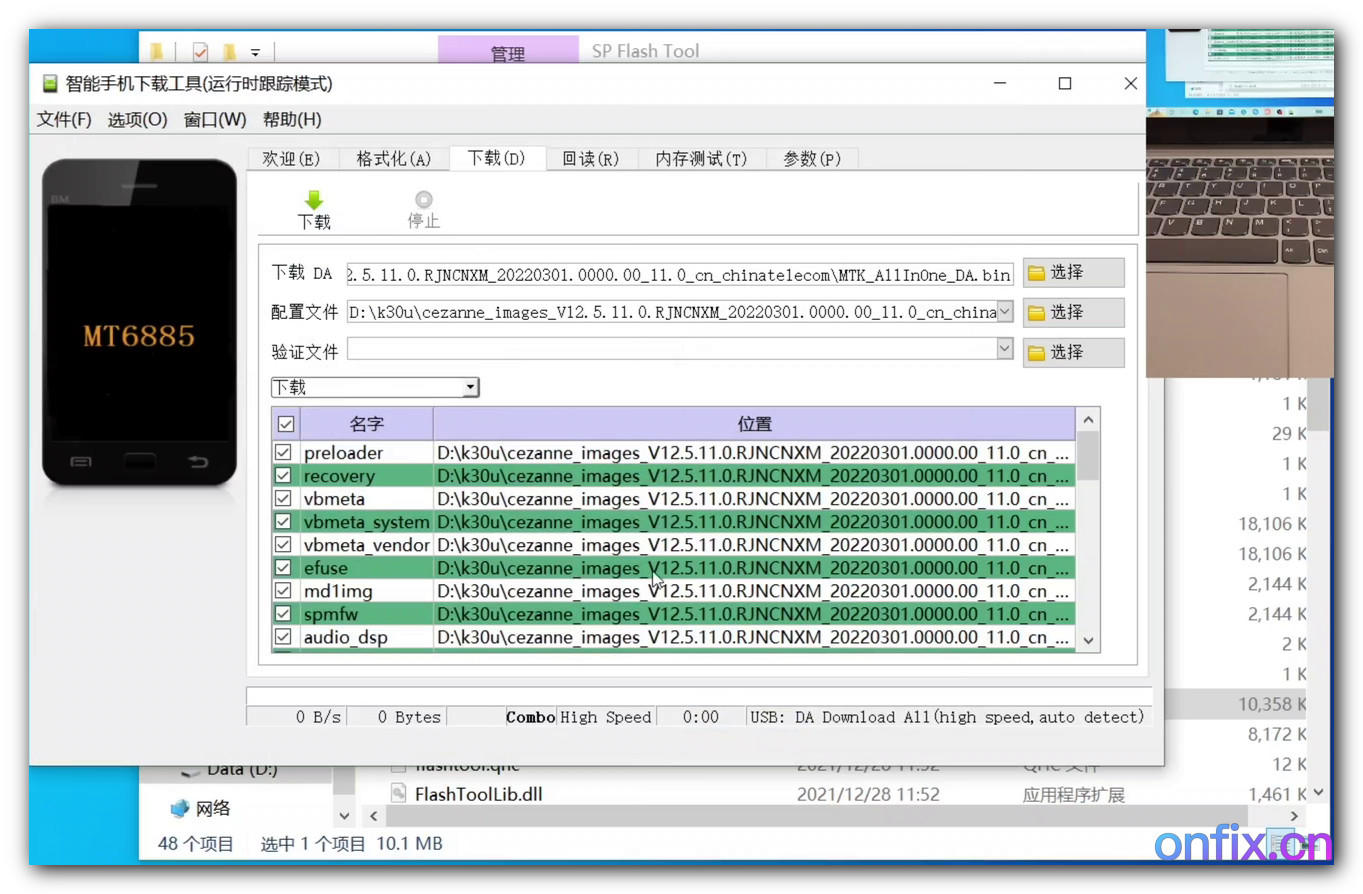This screenshot has width=1363, height=894.
Task: Switch to the 参数(P) tab
Action: coord(812,159)
